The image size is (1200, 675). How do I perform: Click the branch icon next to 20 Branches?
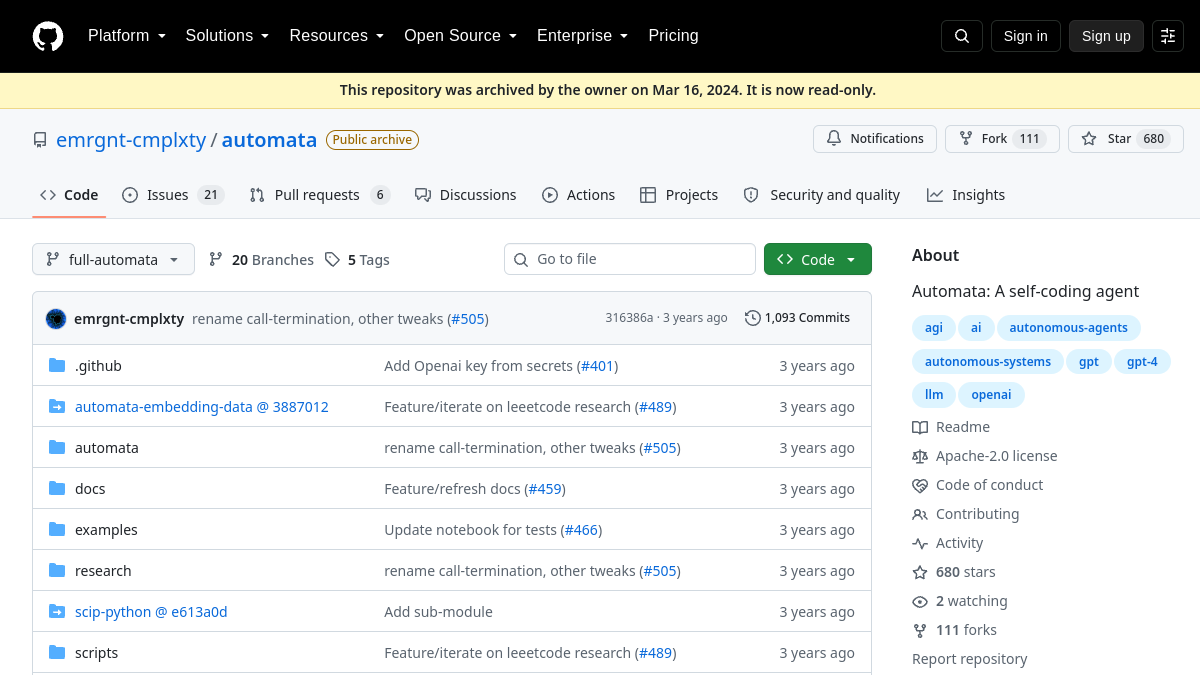pyautogui.click(x=216, y=260)
